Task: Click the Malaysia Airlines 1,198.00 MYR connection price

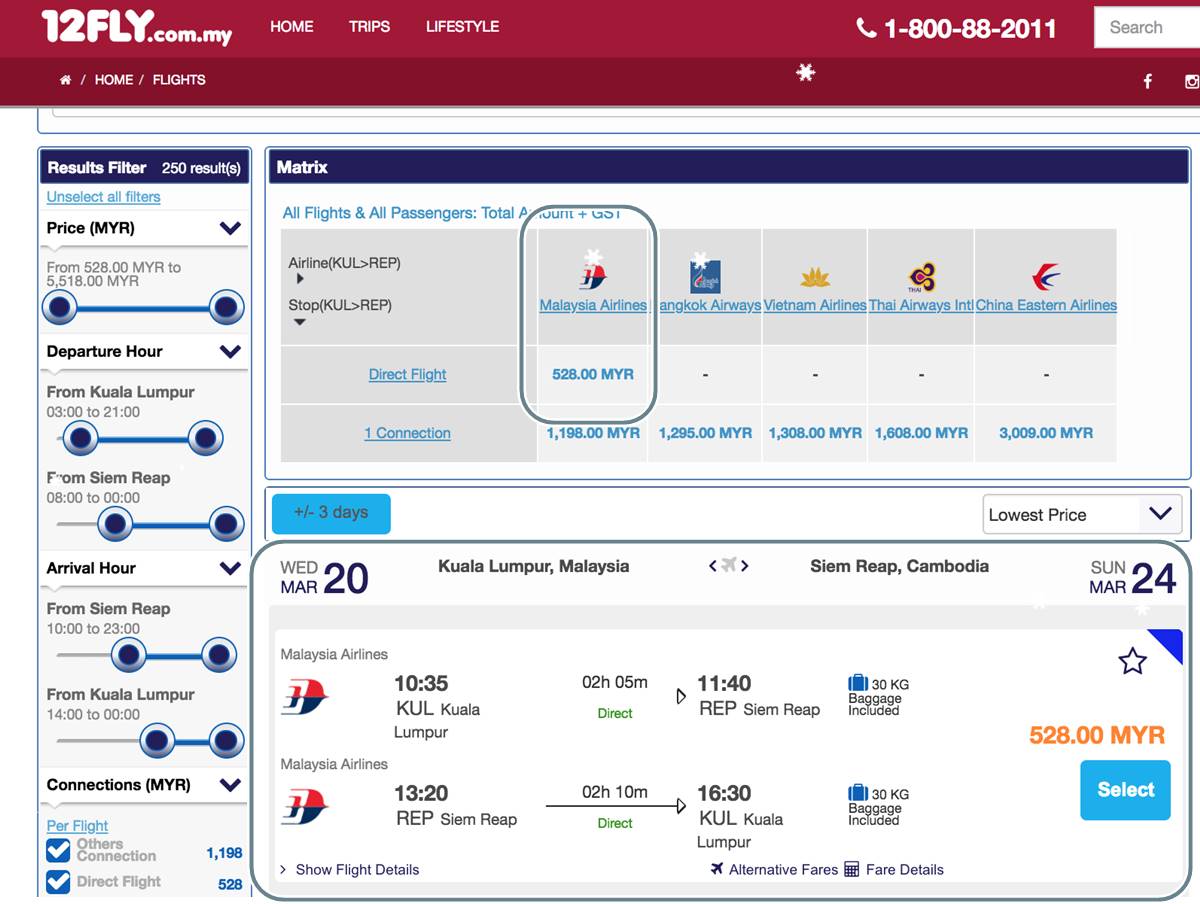Action: click(593, 433)
